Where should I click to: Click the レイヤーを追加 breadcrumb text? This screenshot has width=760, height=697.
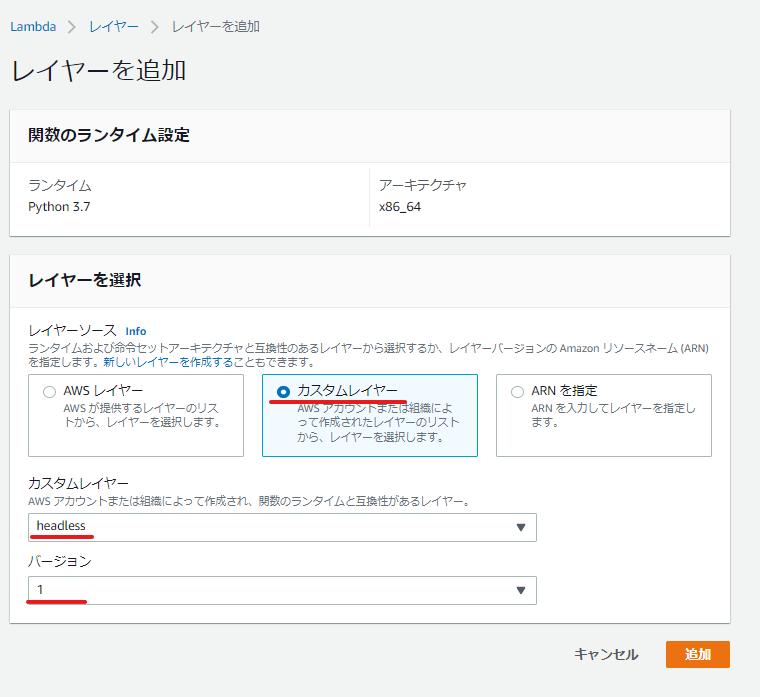pos(216,27)
